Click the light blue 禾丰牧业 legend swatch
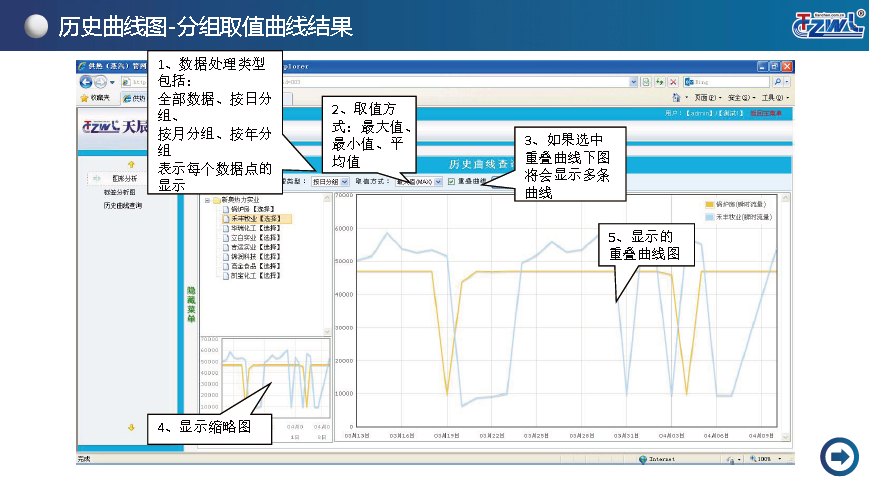 [x=709, y=217]
